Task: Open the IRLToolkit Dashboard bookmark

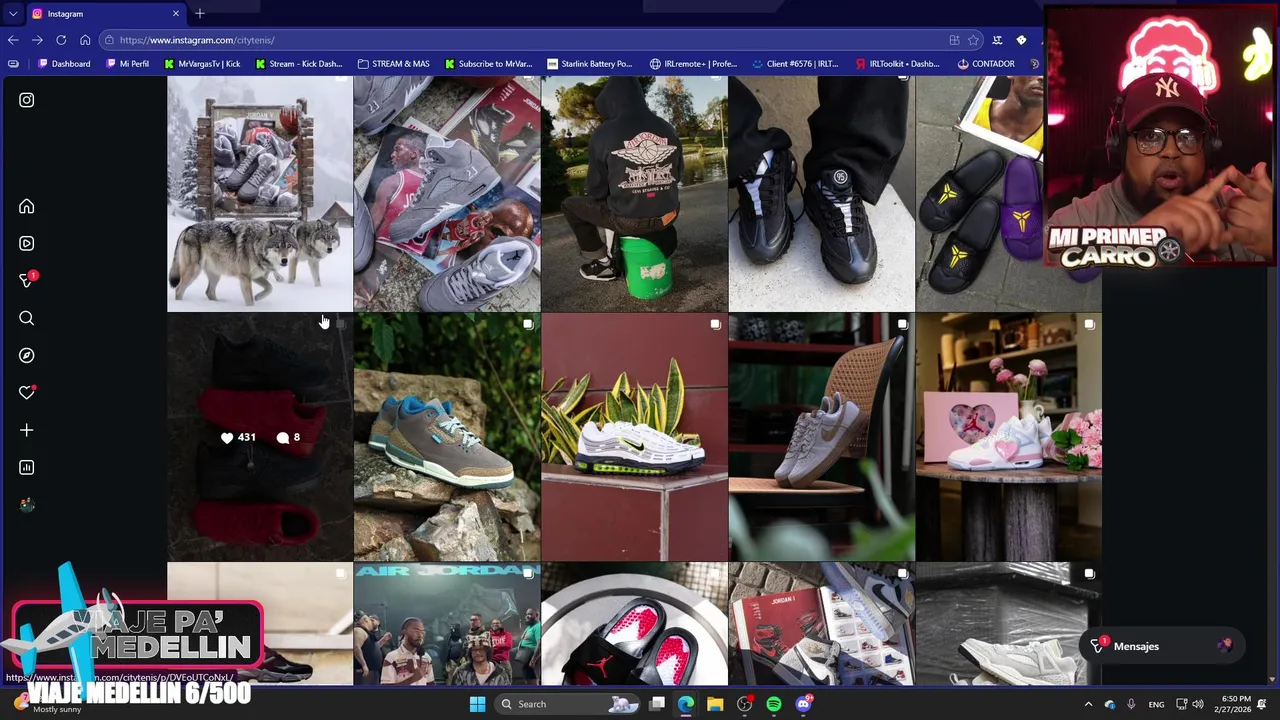Action: 897,64
